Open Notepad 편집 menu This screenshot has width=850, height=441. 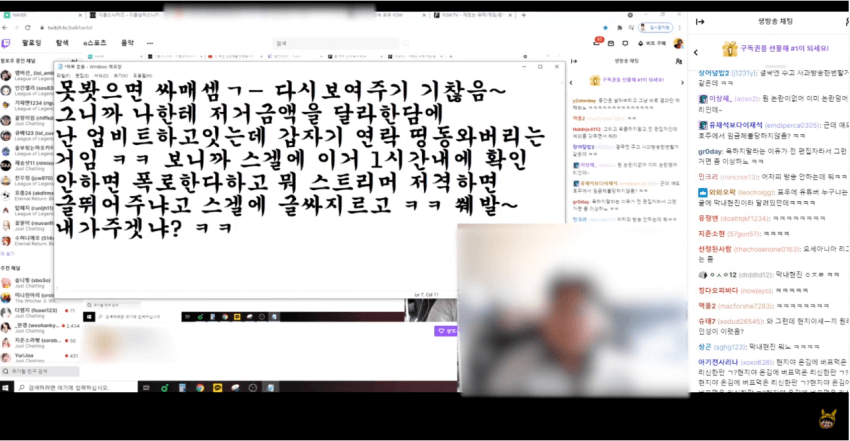point(82,76)
